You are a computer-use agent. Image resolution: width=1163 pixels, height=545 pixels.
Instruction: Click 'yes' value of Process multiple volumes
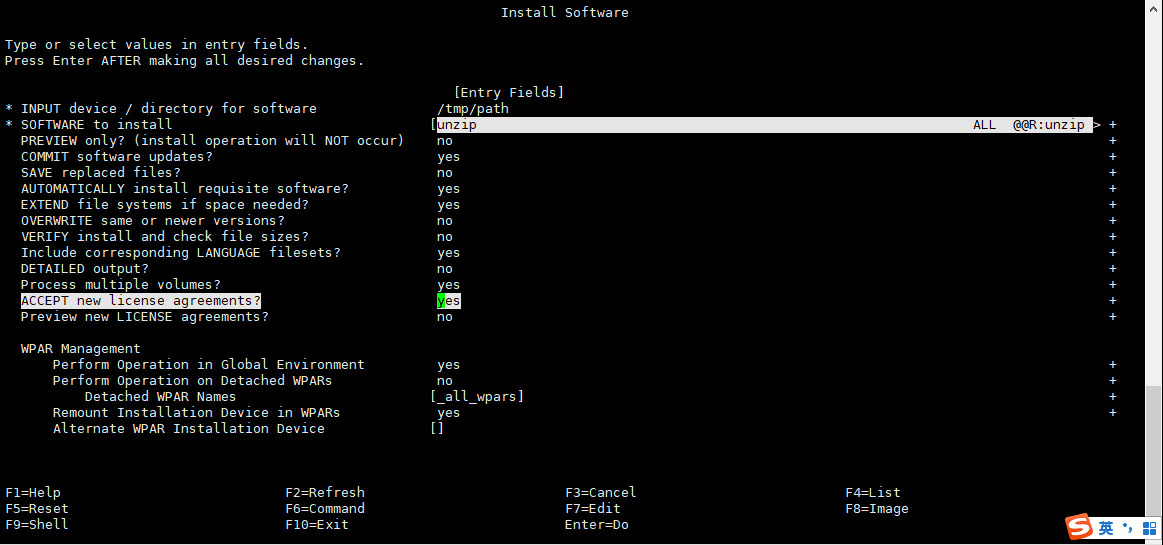pos(449,285)
